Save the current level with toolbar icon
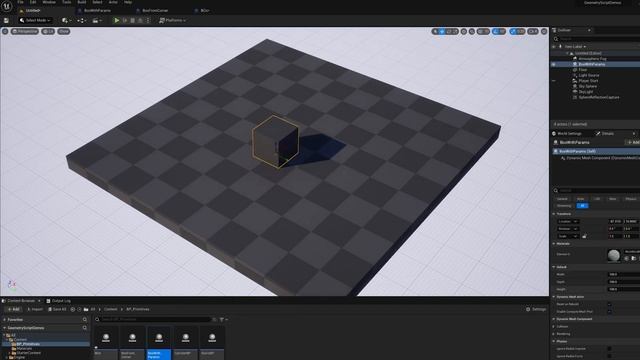Image resolution: width=640 pixels, height=360 pixels. click(6, 20)
